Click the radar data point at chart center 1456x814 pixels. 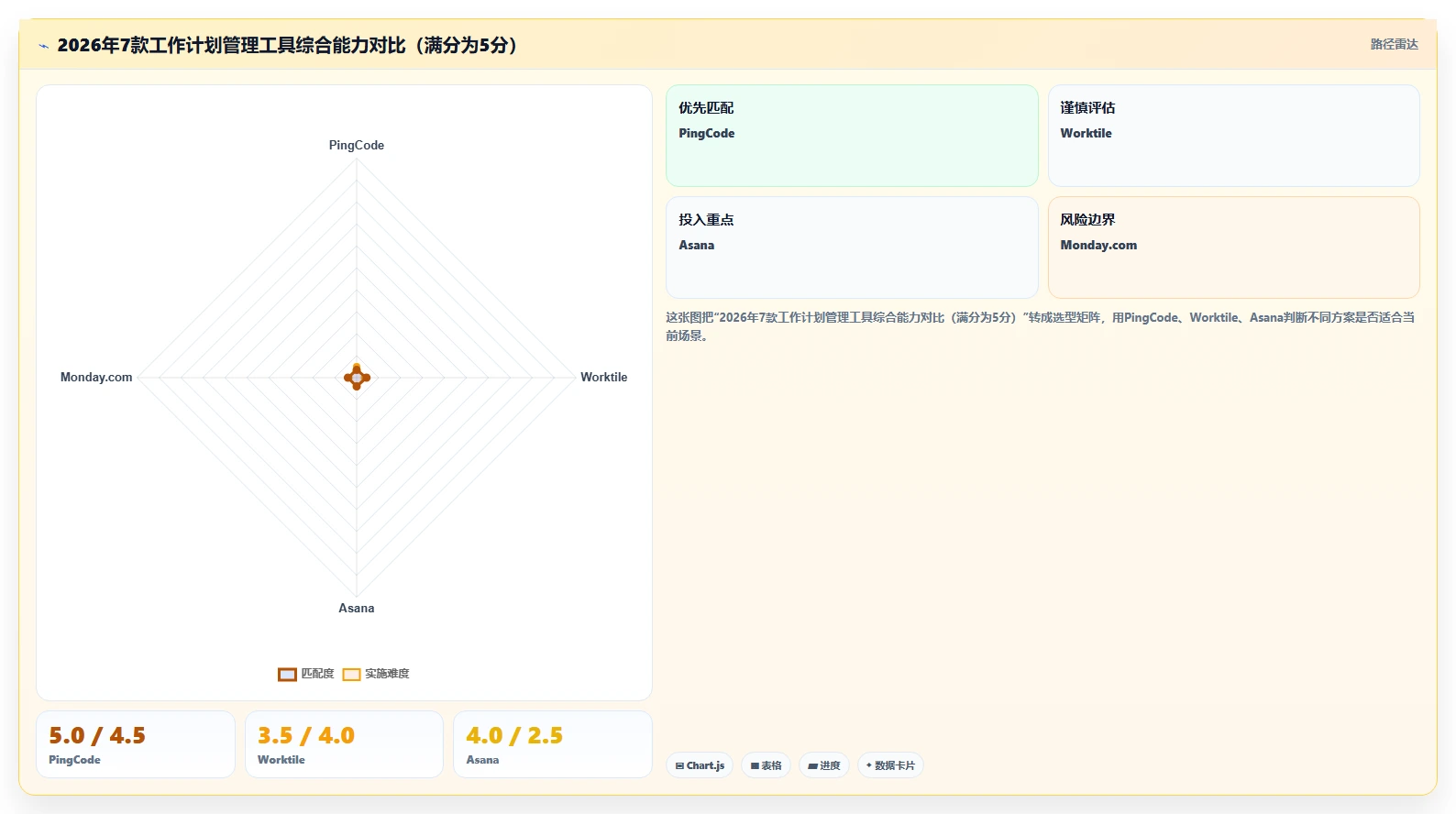(357, 377)
